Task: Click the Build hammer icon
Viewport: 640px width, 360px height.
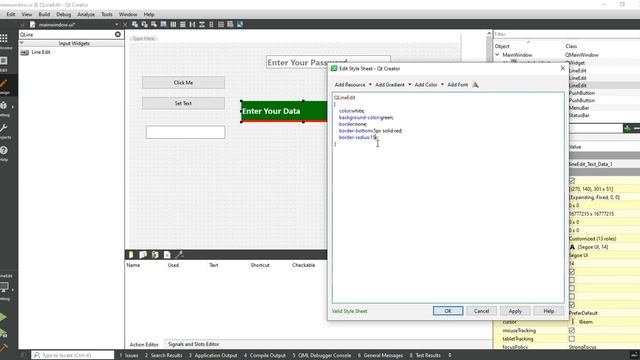Action: click(3, 348)
